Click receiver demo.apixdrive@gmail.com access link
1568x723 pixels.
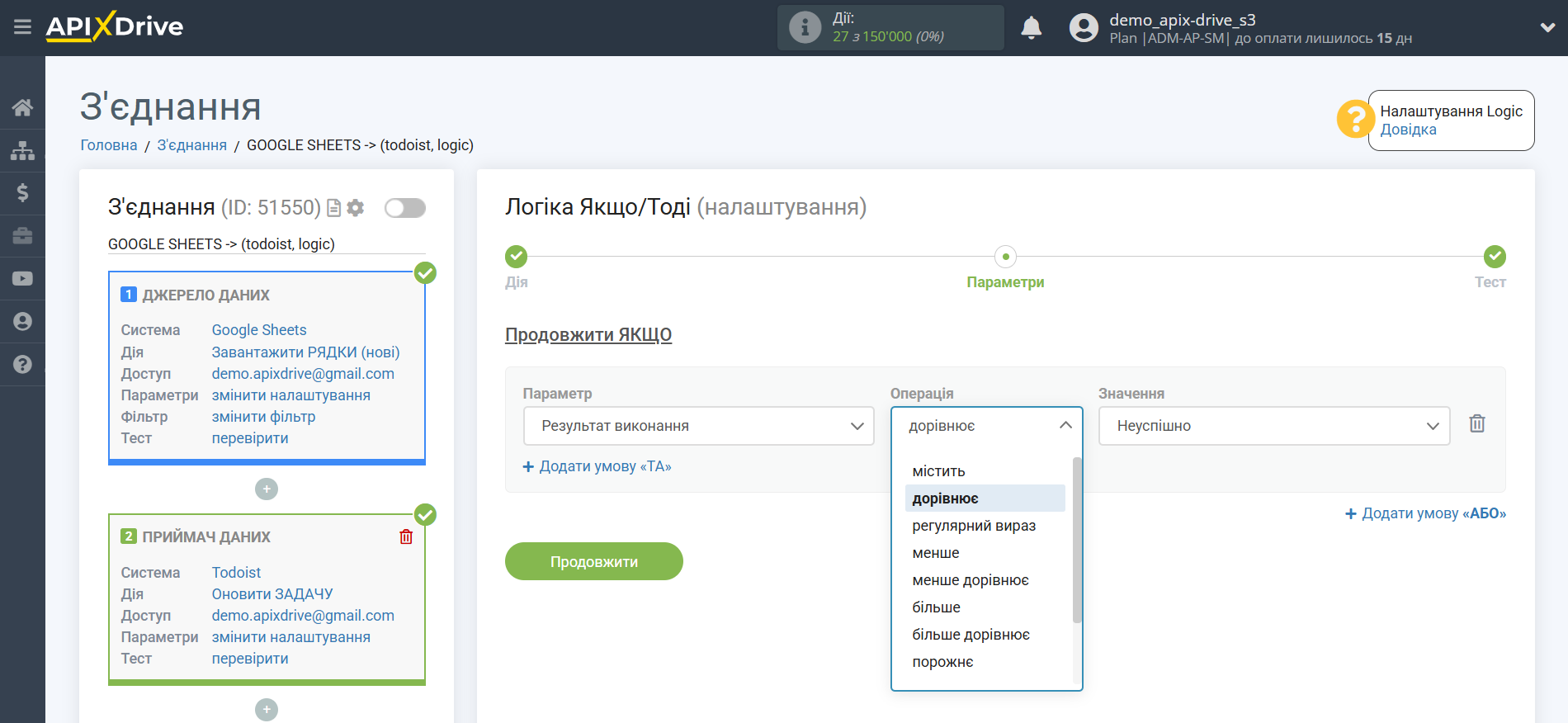pyautogui.click(x=303, y=616)
